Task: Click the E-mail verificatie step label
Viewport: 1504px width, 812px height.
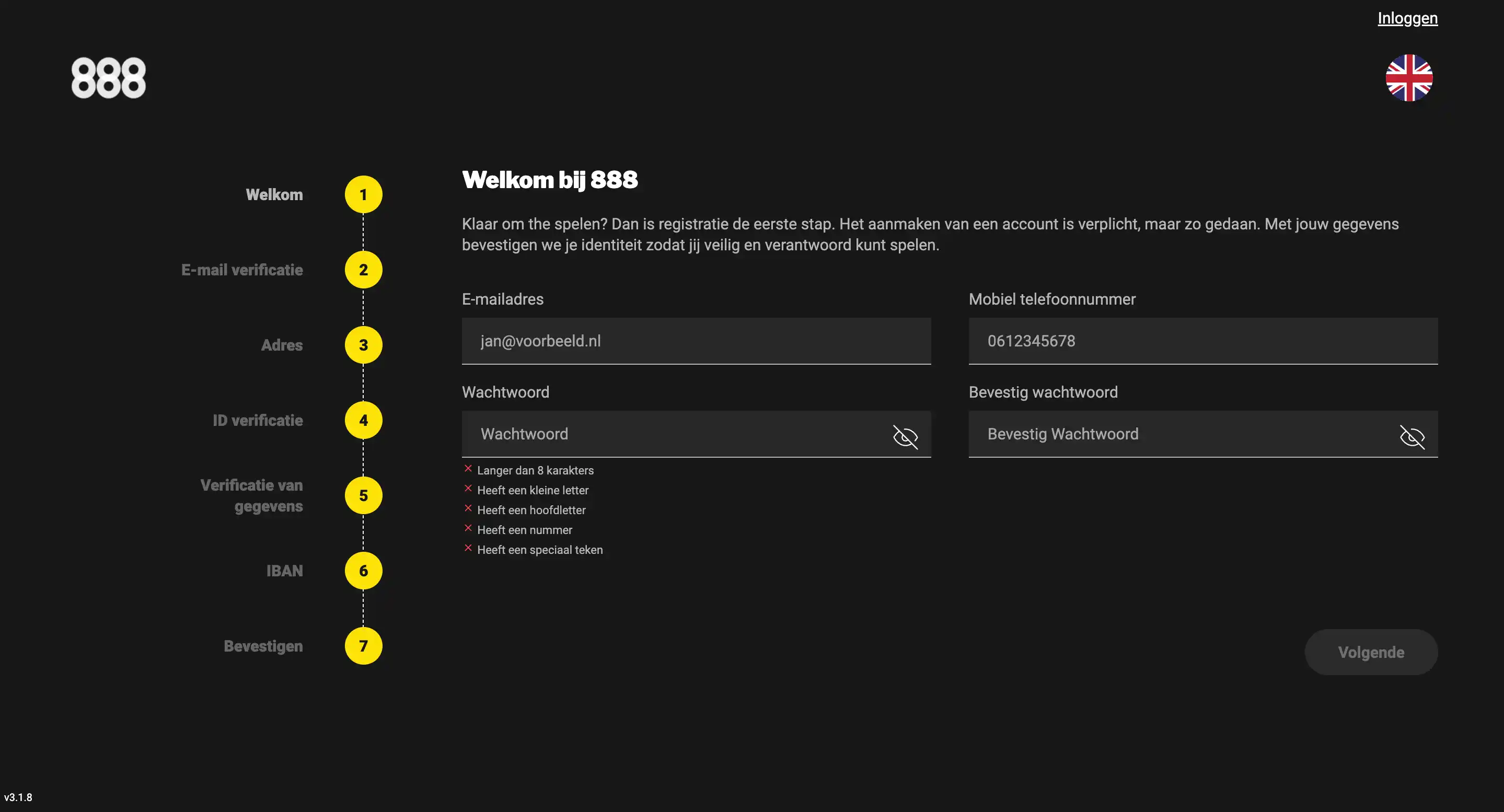Action: point(242,270)
